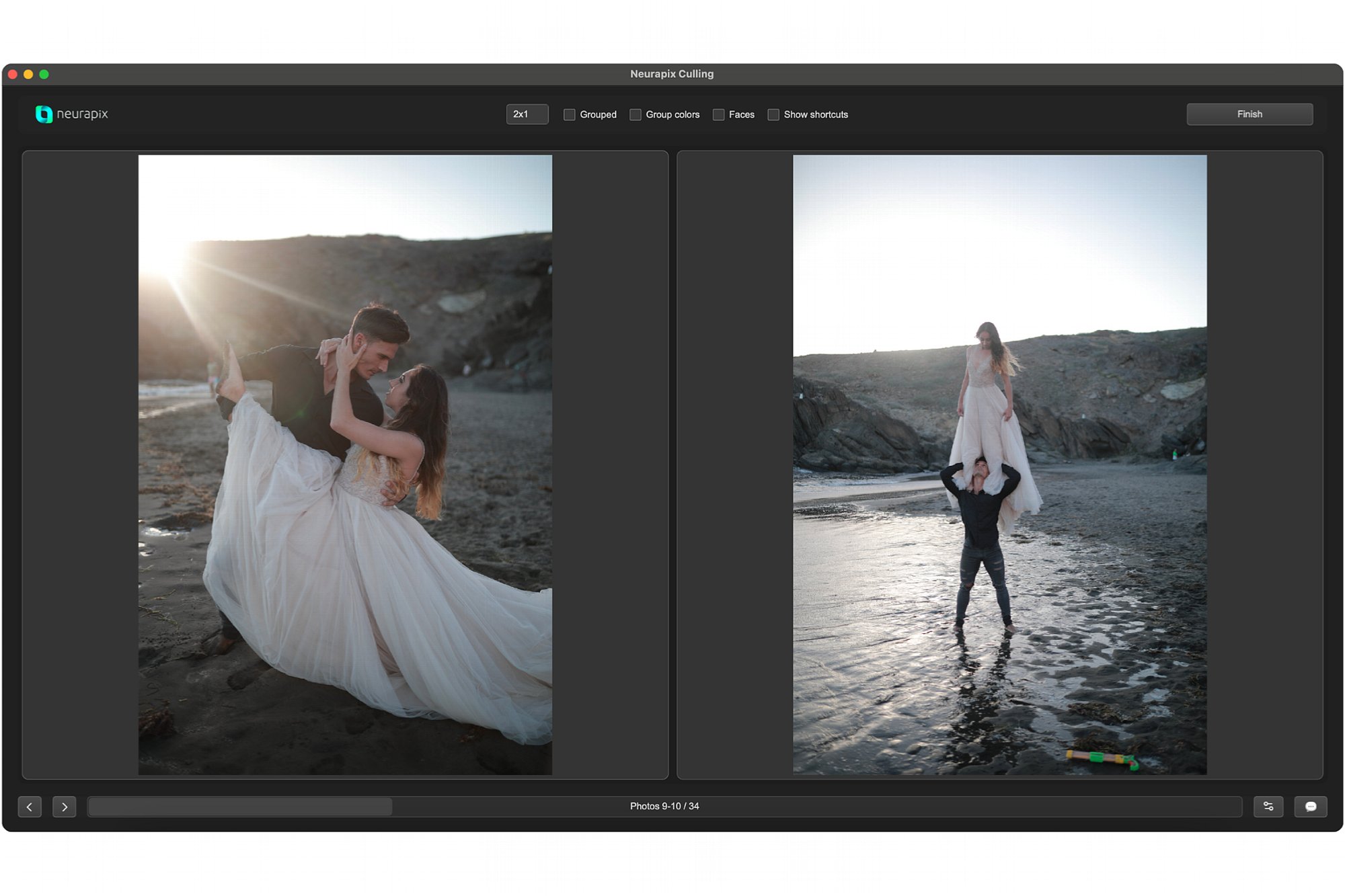Maximize the window with green button
The width and height of the screenshot is (1345, 896).
[44, 75]
